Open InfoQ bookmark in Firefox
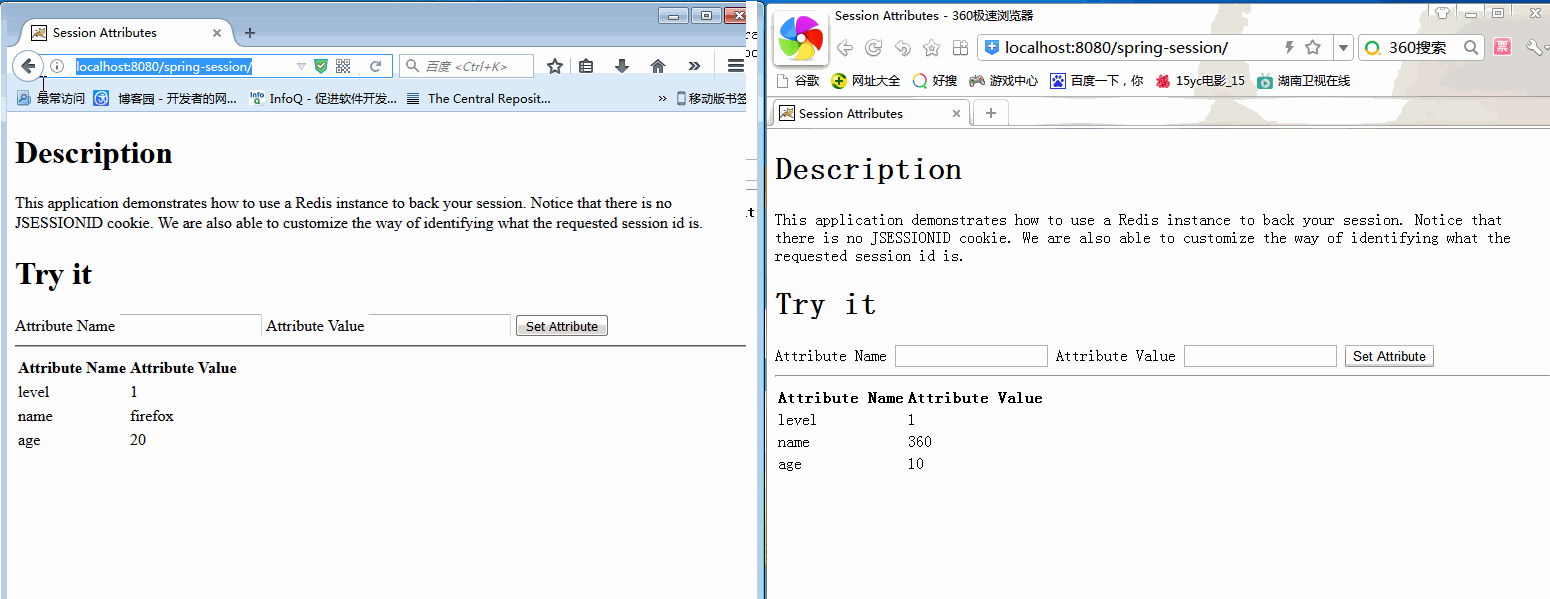 pyautogui.click(x=322, y=98)
